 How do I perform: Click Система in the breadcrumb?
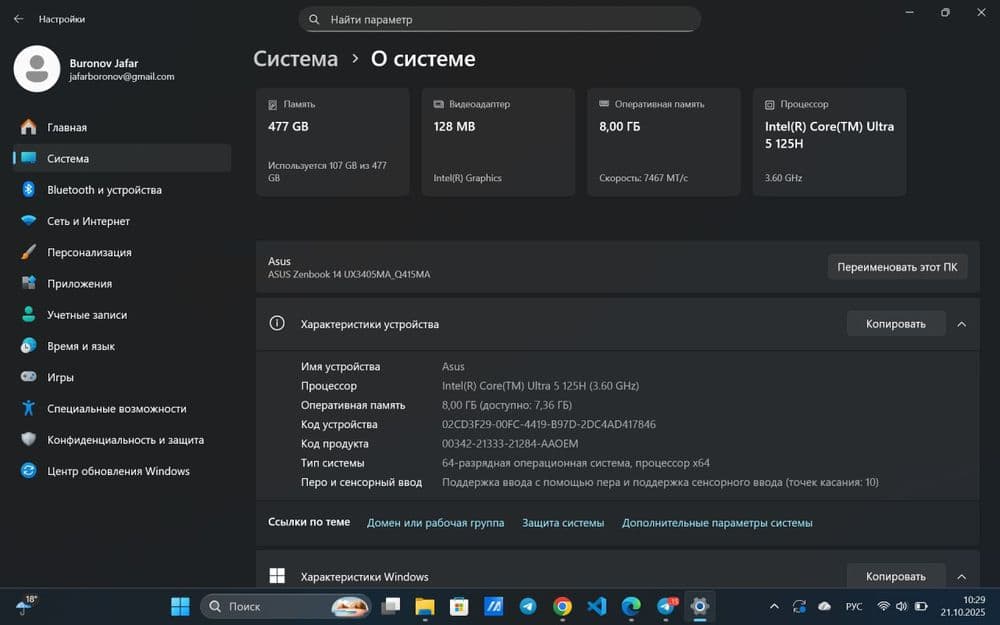pos(295,59)
